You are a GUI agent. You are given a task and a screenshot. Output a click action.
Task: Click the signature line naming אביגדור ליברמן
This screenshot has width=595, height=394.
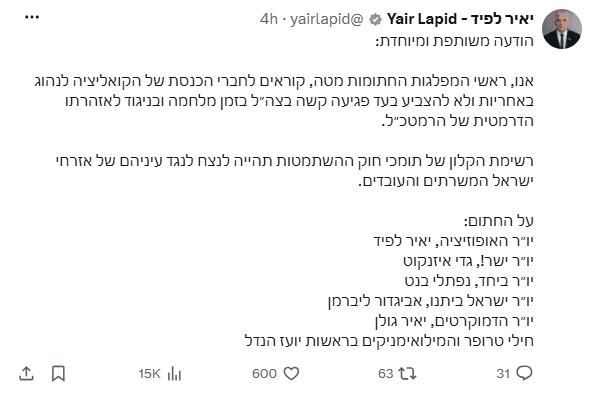tap(431, 301)
